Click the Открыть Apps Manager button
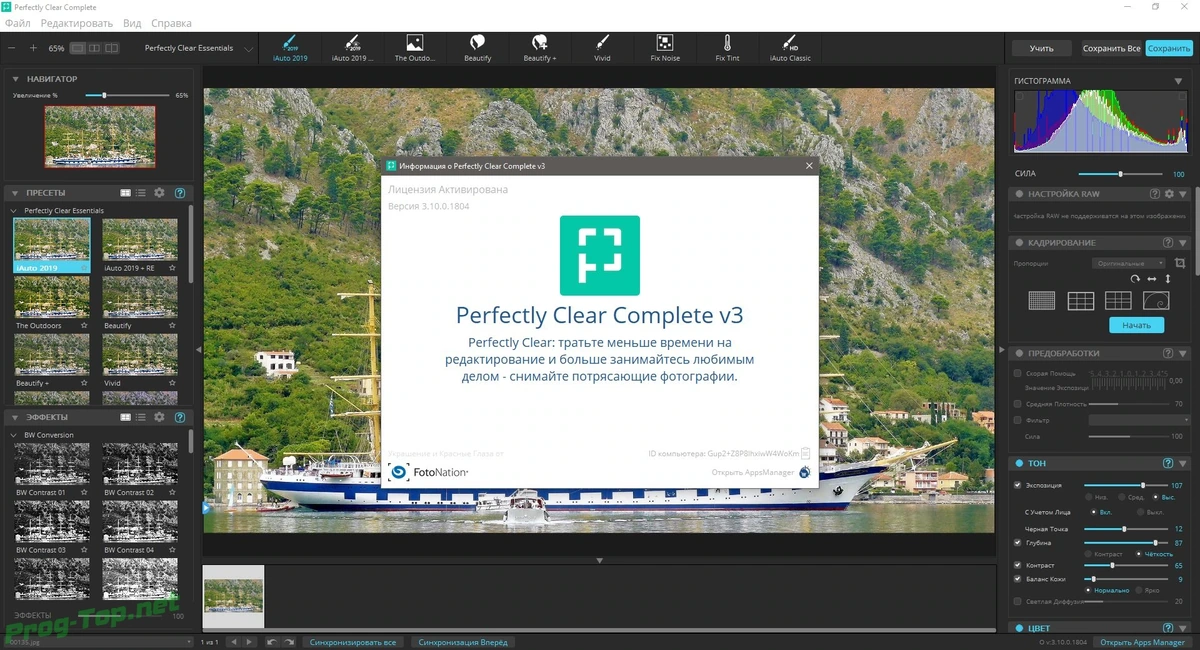This screenshot has width=1200, height=650. pyautogui.click(x=1142, y=642)
